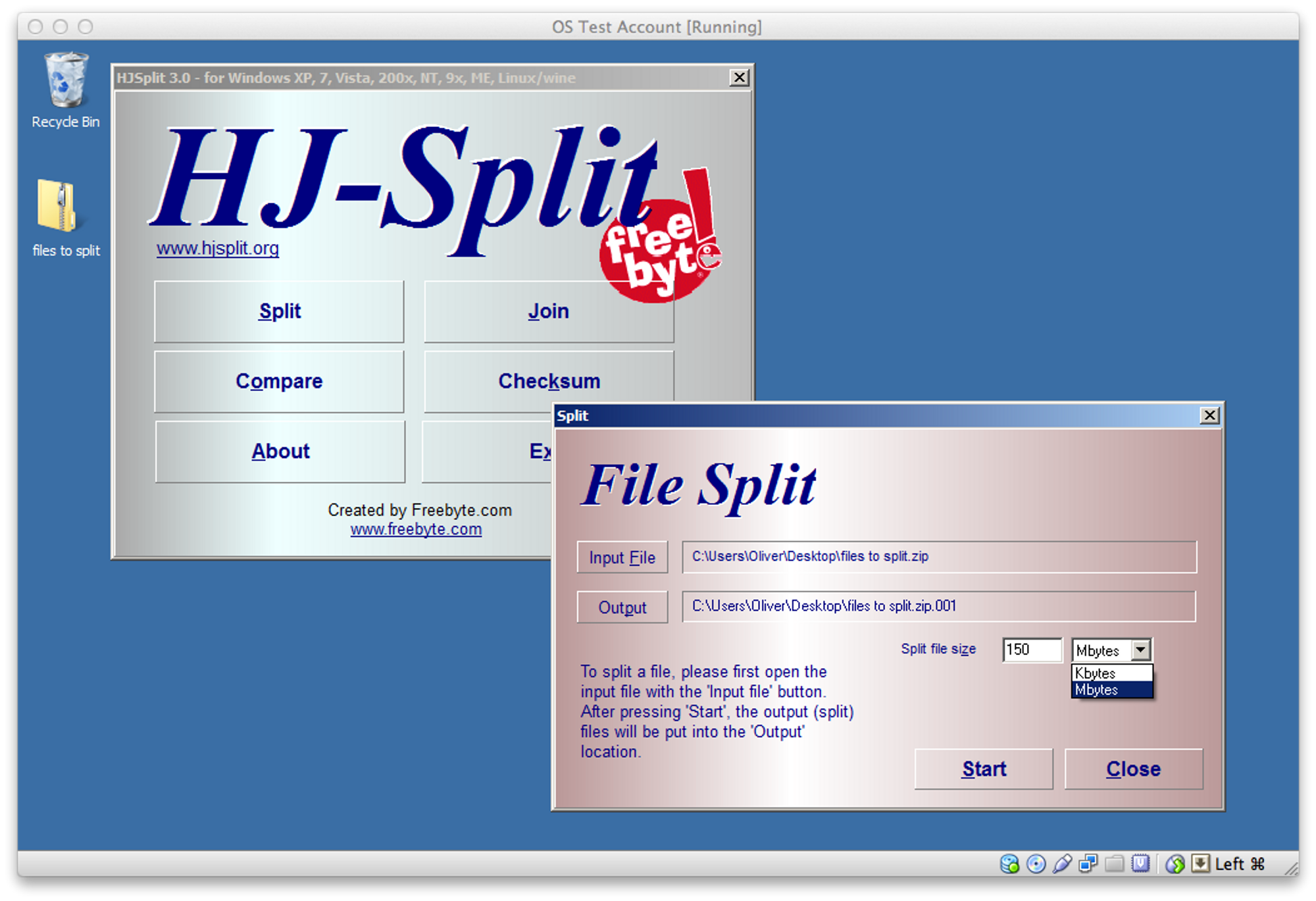The image size is (1316, 901).
Task: Click the virtualization chip status icon
Action: point(1140,863)
